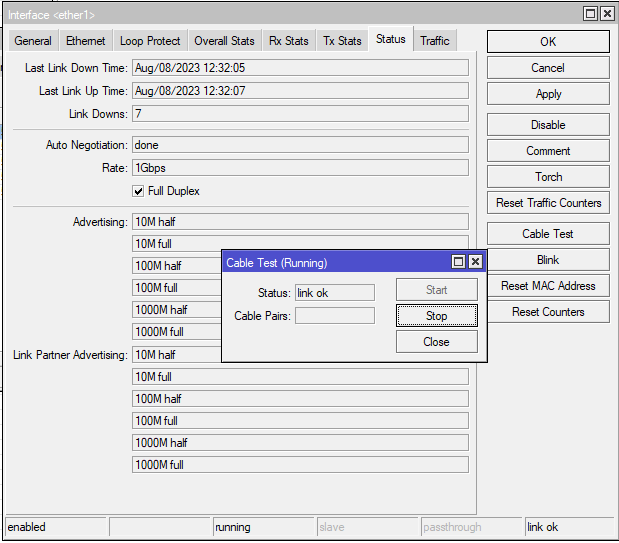Screen dimensions: 619x543
Task: Maximize the Interface ether1 window icon
Action: pyautogui.click(x=590, y=14)
